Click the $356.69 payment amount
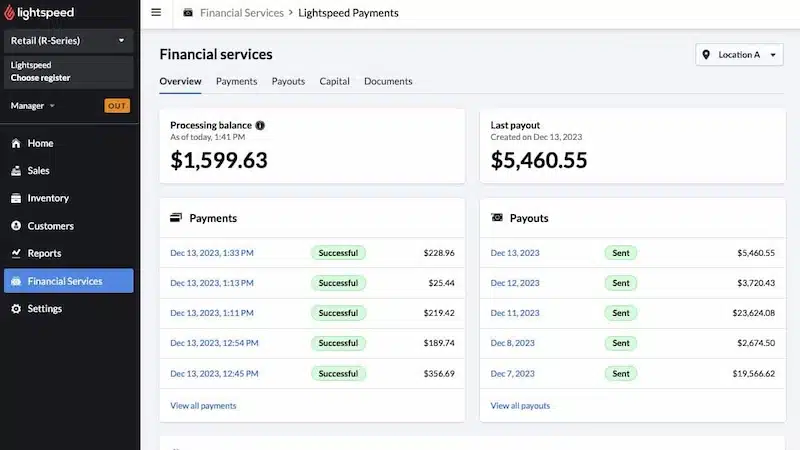Viewport: 800px width, 450px height. pyautogui.click(x=439, y=373)
